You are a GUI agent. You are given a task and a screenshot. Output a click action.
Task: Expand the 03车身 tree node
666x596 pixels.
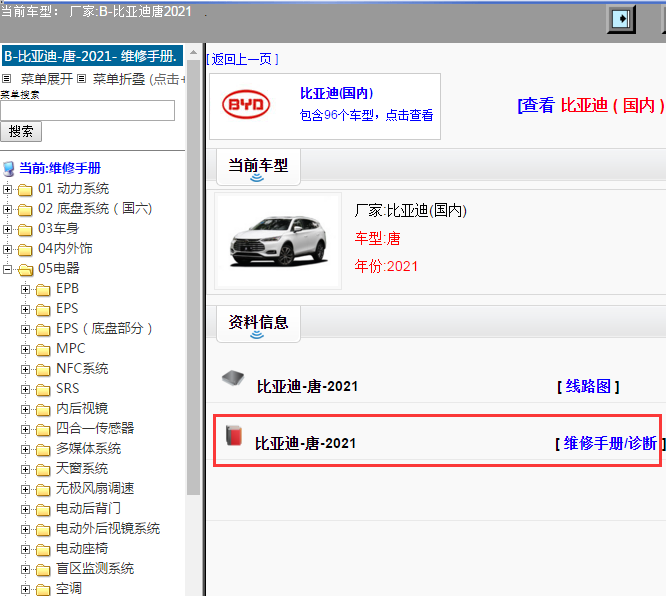pos(7,229)
